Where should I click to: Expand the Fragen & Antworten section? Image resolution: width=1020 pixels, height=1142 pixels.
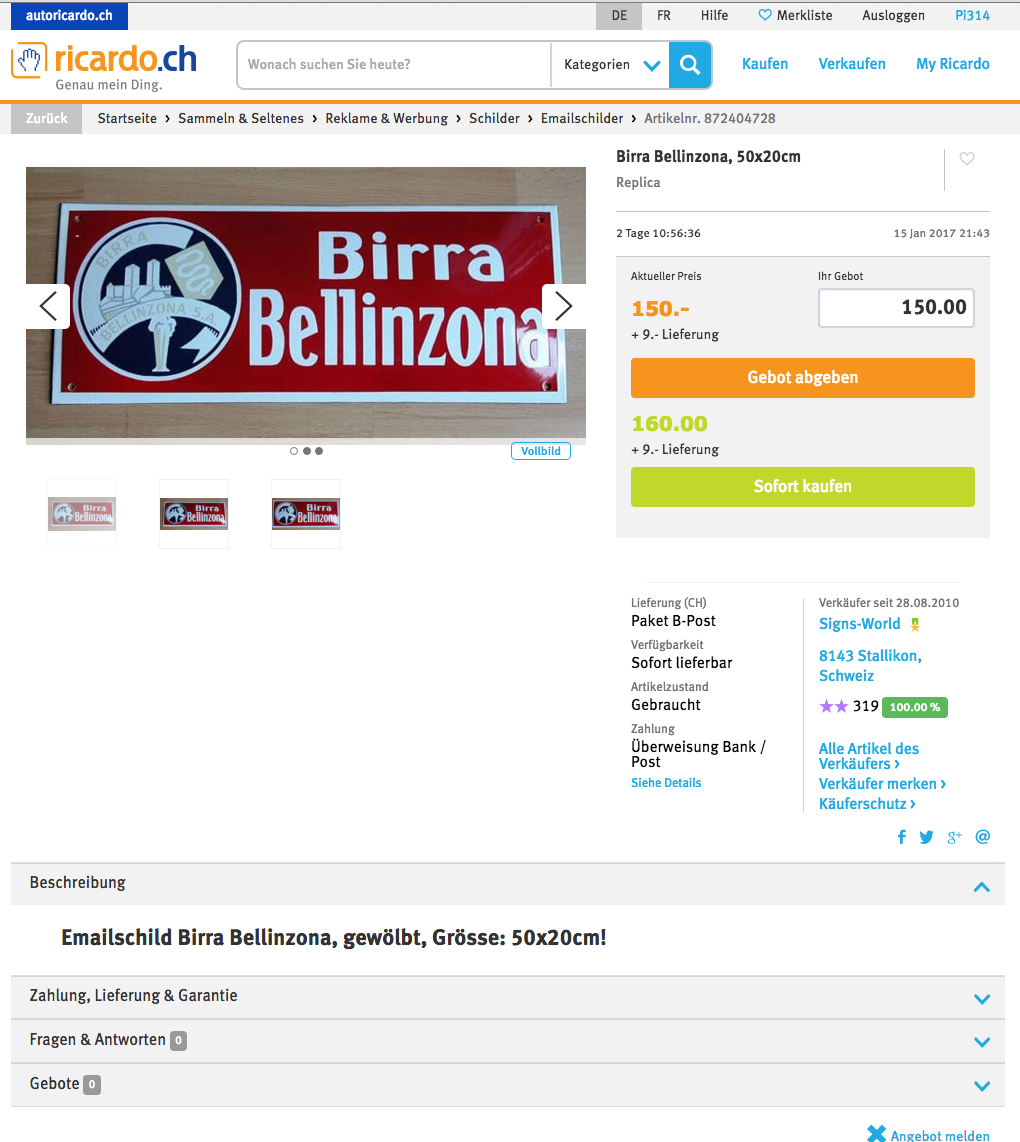pyautogui.click(x=508, y=1041)
